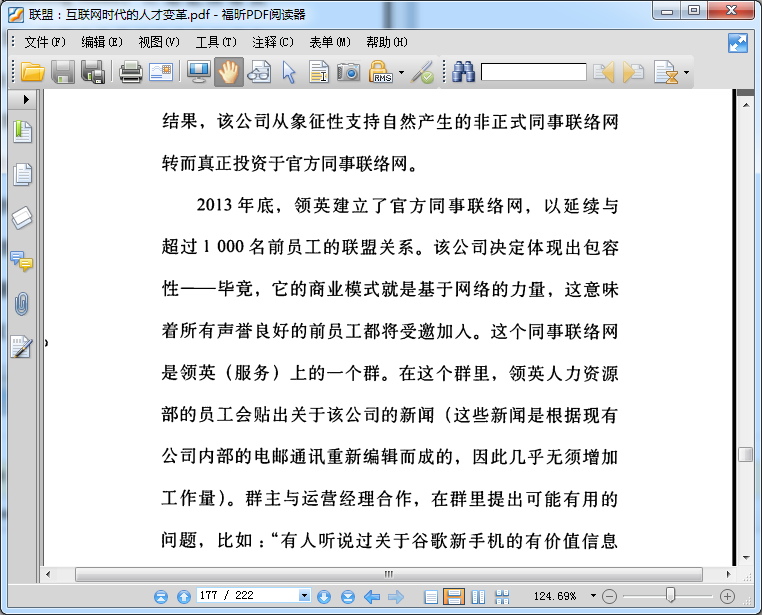Viewport: 762px width, 615px height.
Task: Click the zoom in plus button
Action: (727, 597)
